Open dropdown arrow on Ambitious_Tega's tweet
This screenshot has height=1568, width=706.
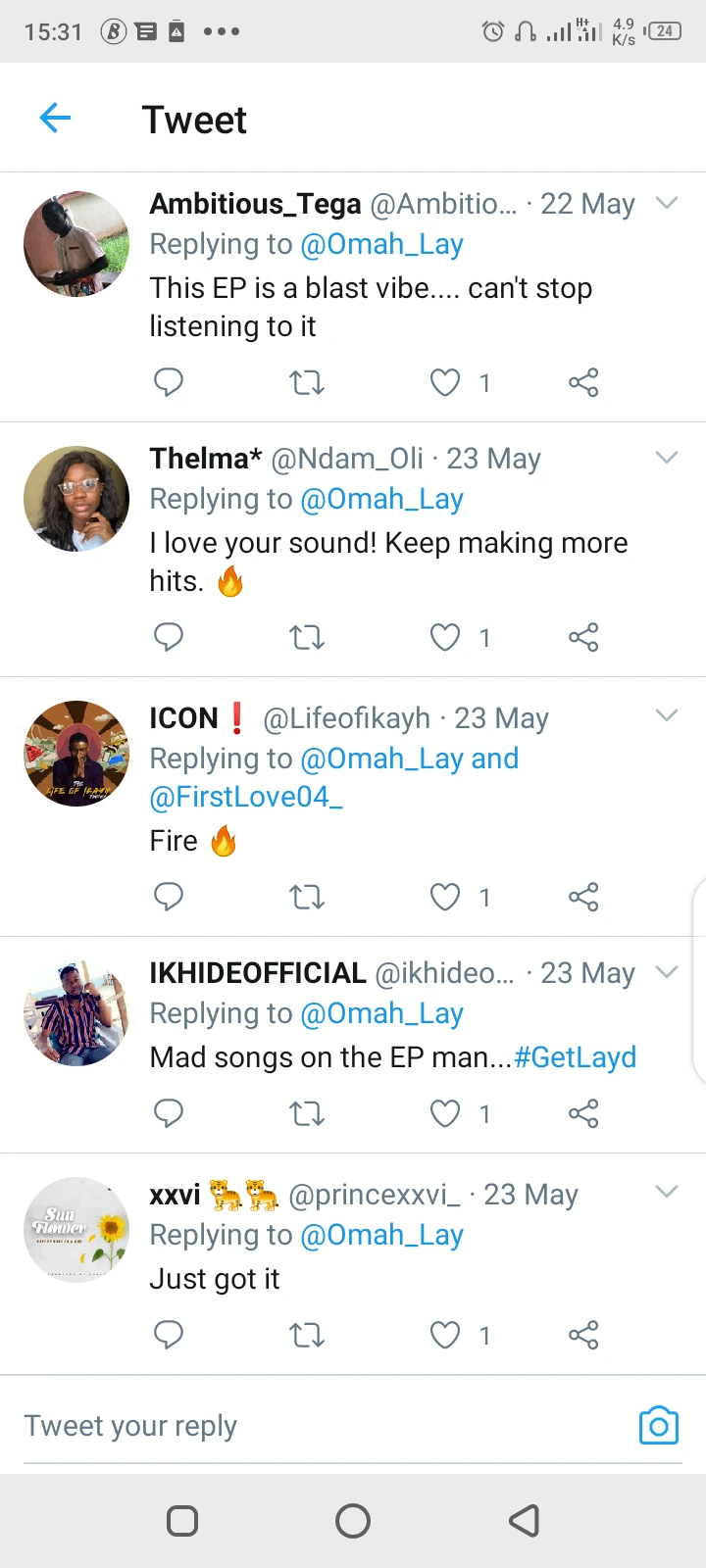(x=667, y=203)
